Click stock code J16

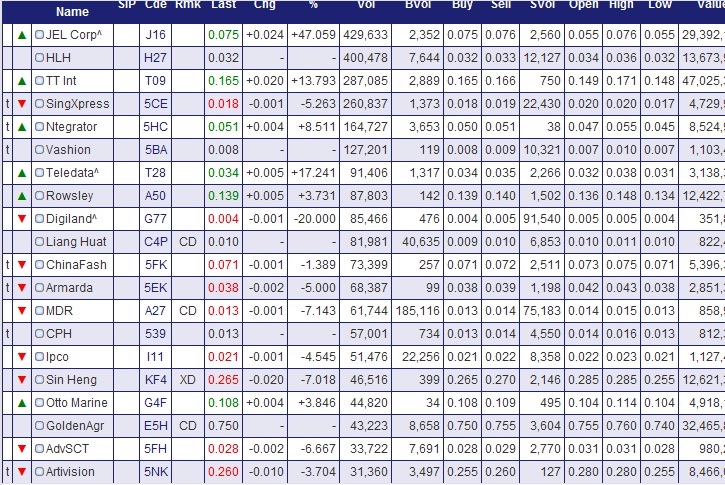(155, 35)
